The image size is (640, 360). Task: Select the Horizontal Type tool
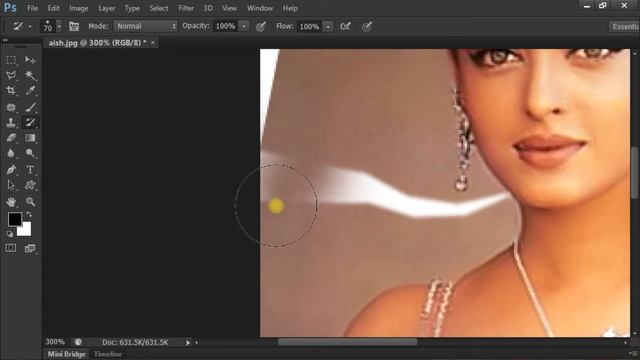(30, 170)
